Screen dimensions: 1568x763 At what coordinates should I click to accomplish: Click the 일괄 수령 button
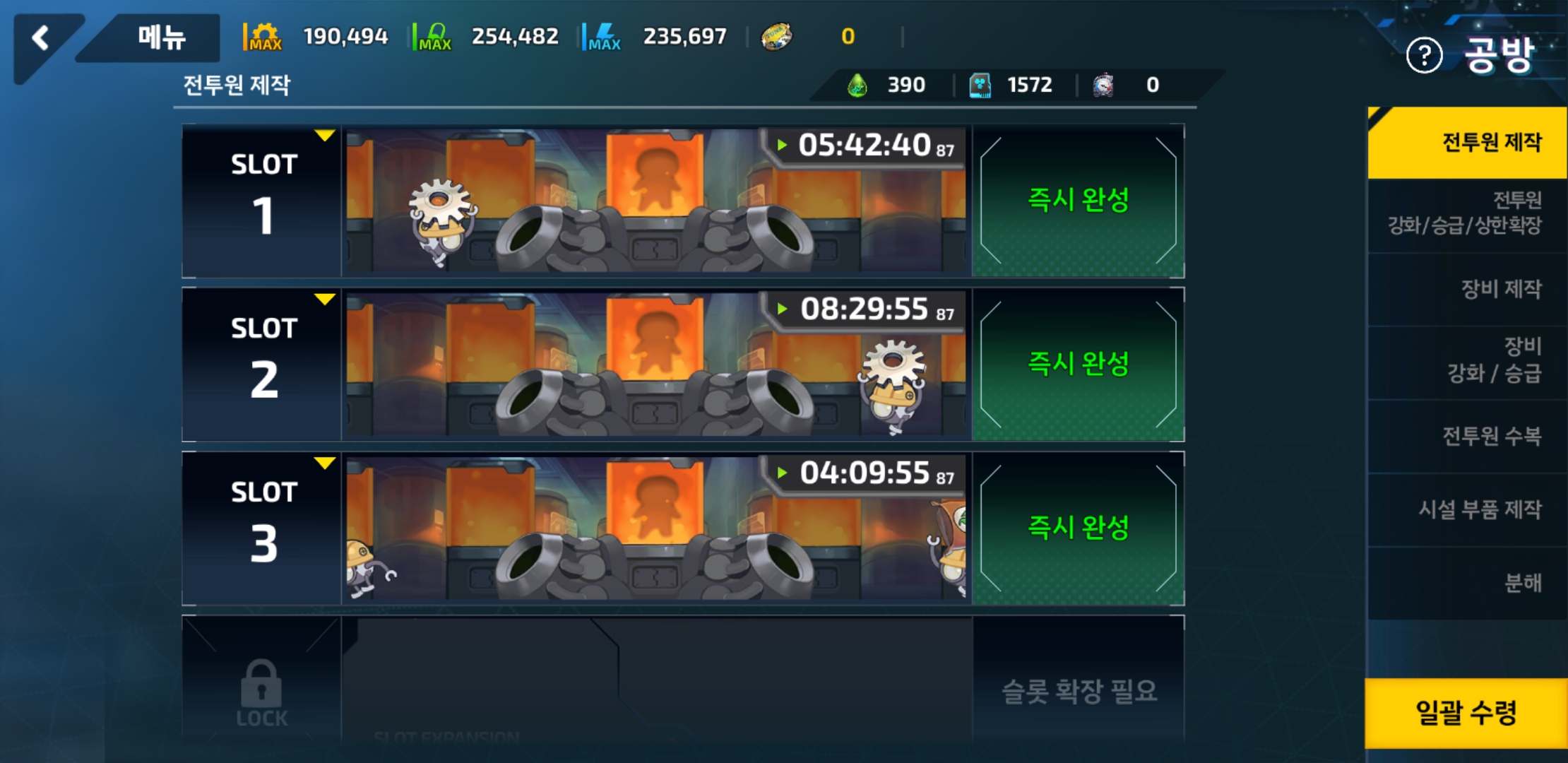(1466, 713)
